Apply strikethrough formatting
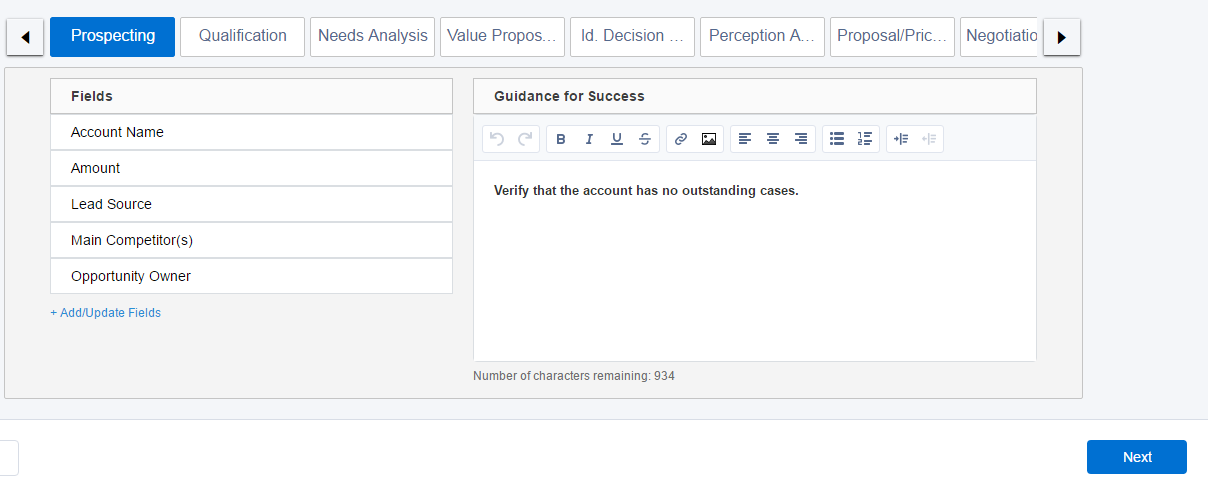Screen dimensions: 1208x483 [645, 139]
